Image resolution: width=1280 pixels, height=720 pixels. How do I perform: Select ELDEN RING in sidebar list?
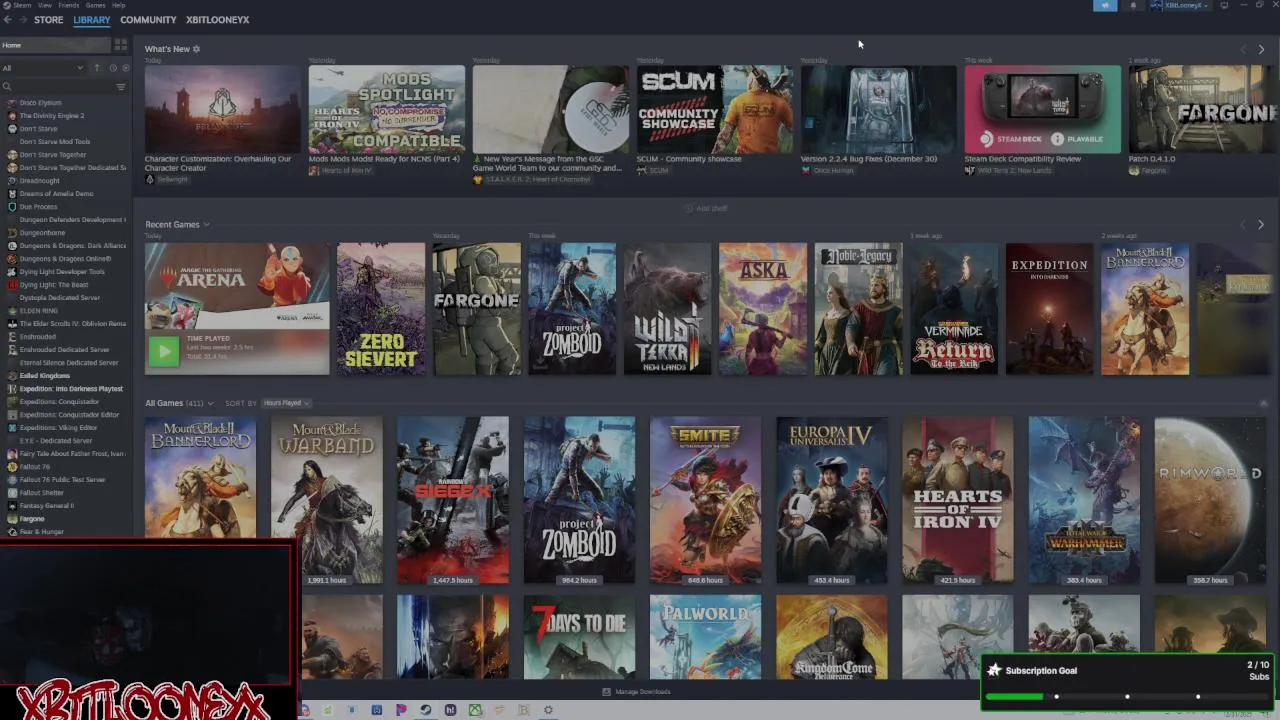point(38,311)
